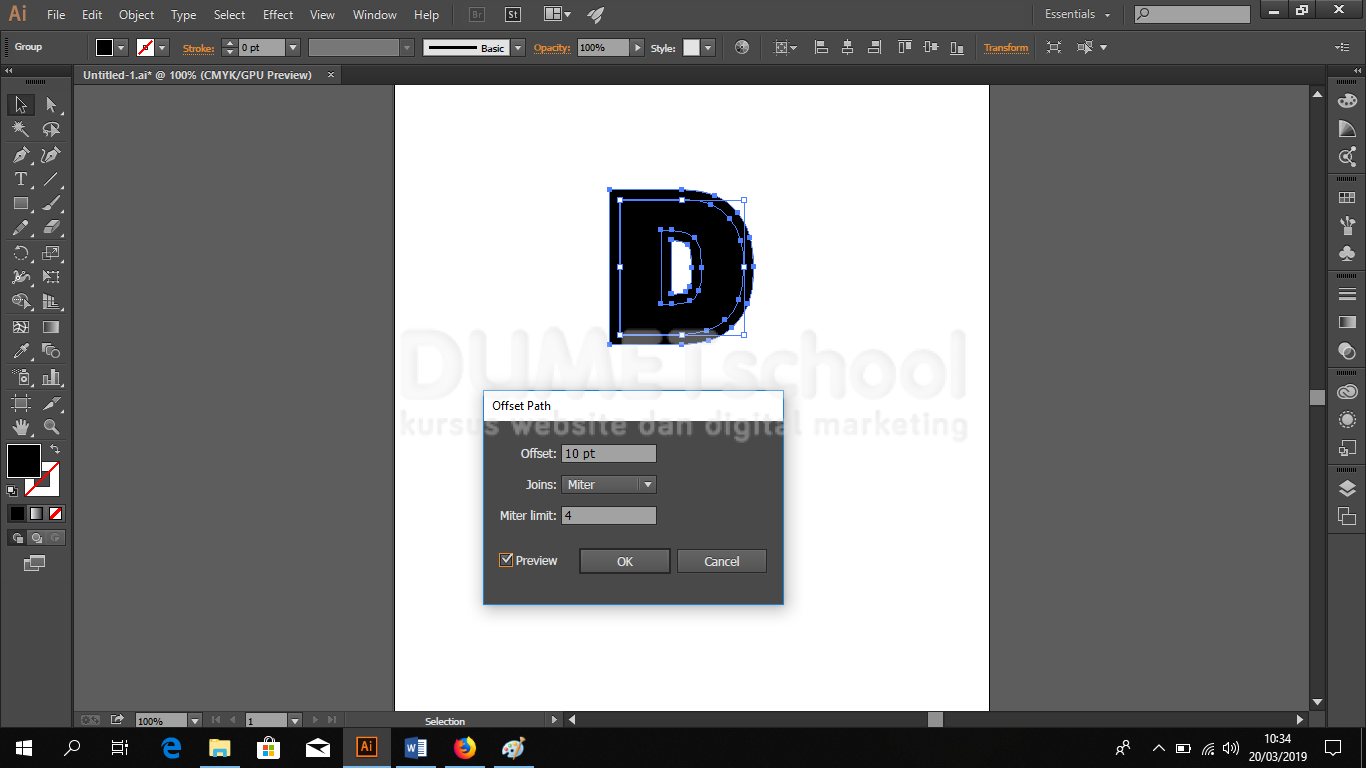Pick the Scale tool
This screenshot has width=1366, height=768.
tap(51, 253)
